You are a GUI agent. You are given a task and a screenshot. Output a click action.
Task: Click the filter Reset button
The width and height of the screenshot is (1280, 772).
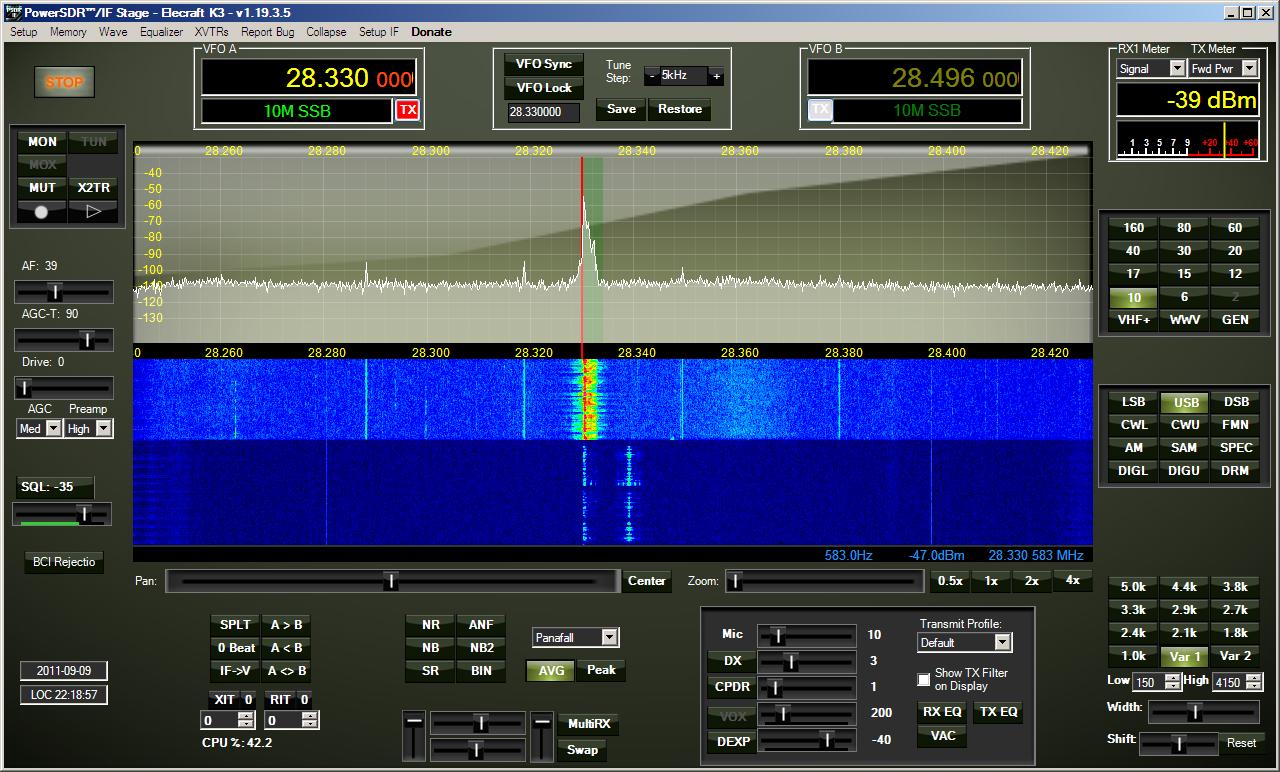click(1241, 743)
